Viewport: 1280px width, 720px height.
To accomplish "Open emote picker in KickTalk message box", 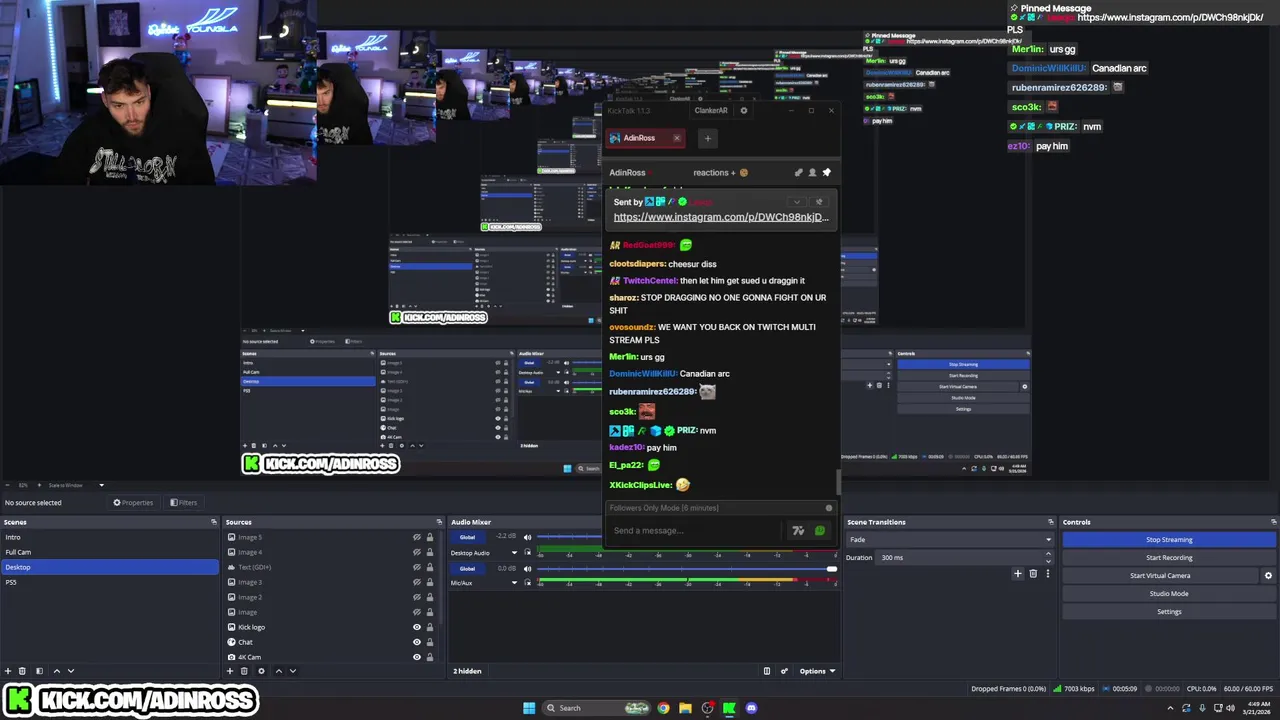I will pos(820,531).
